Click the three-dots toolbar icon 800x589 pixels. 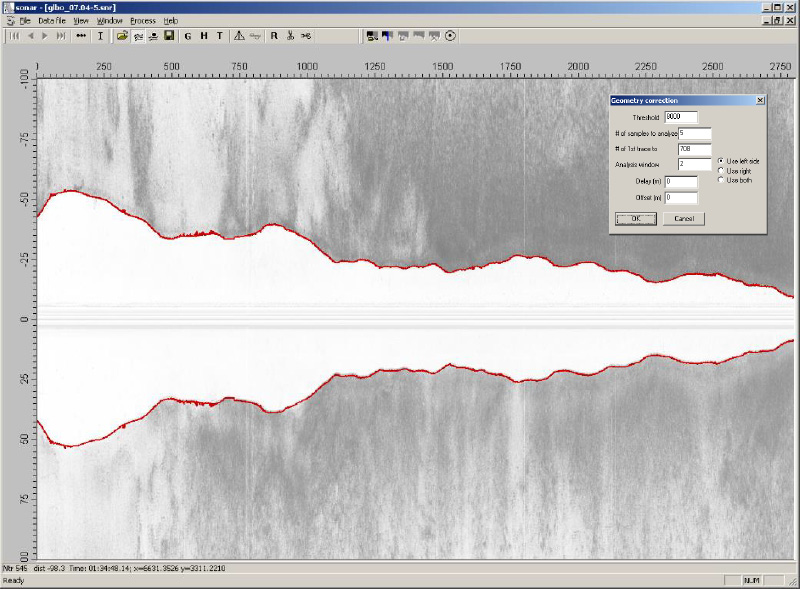(x=81, y=36)
